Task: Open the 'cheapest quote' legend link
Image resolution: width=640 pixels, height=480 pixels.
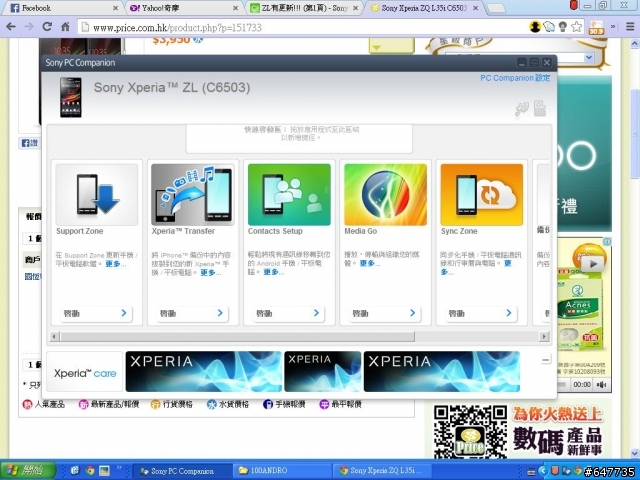Action: (340, 404)
